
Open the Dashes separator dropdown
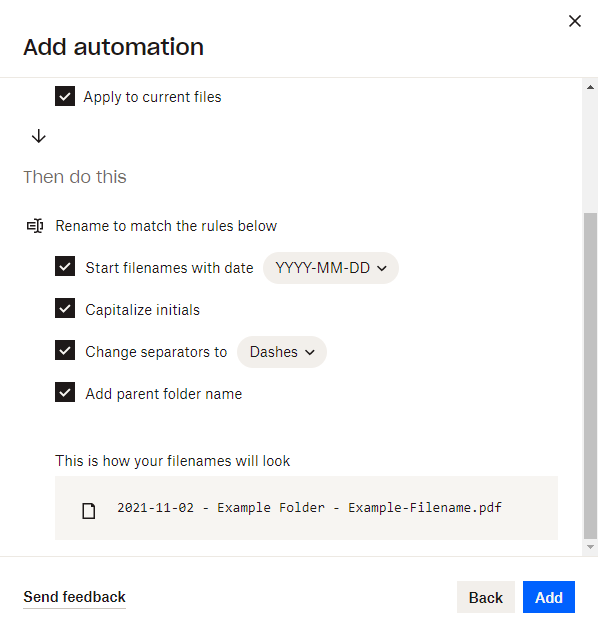[x=282, y=352]
